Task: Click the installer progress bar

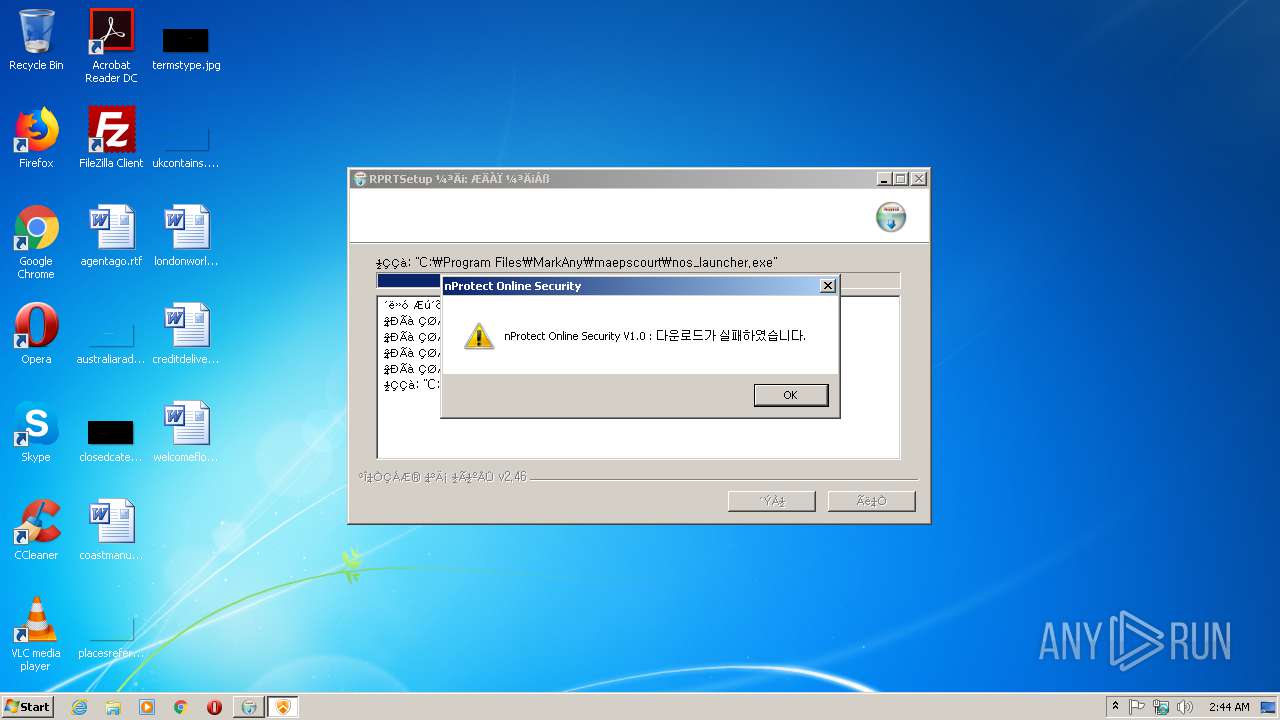Action: click(x=638, y=281)
